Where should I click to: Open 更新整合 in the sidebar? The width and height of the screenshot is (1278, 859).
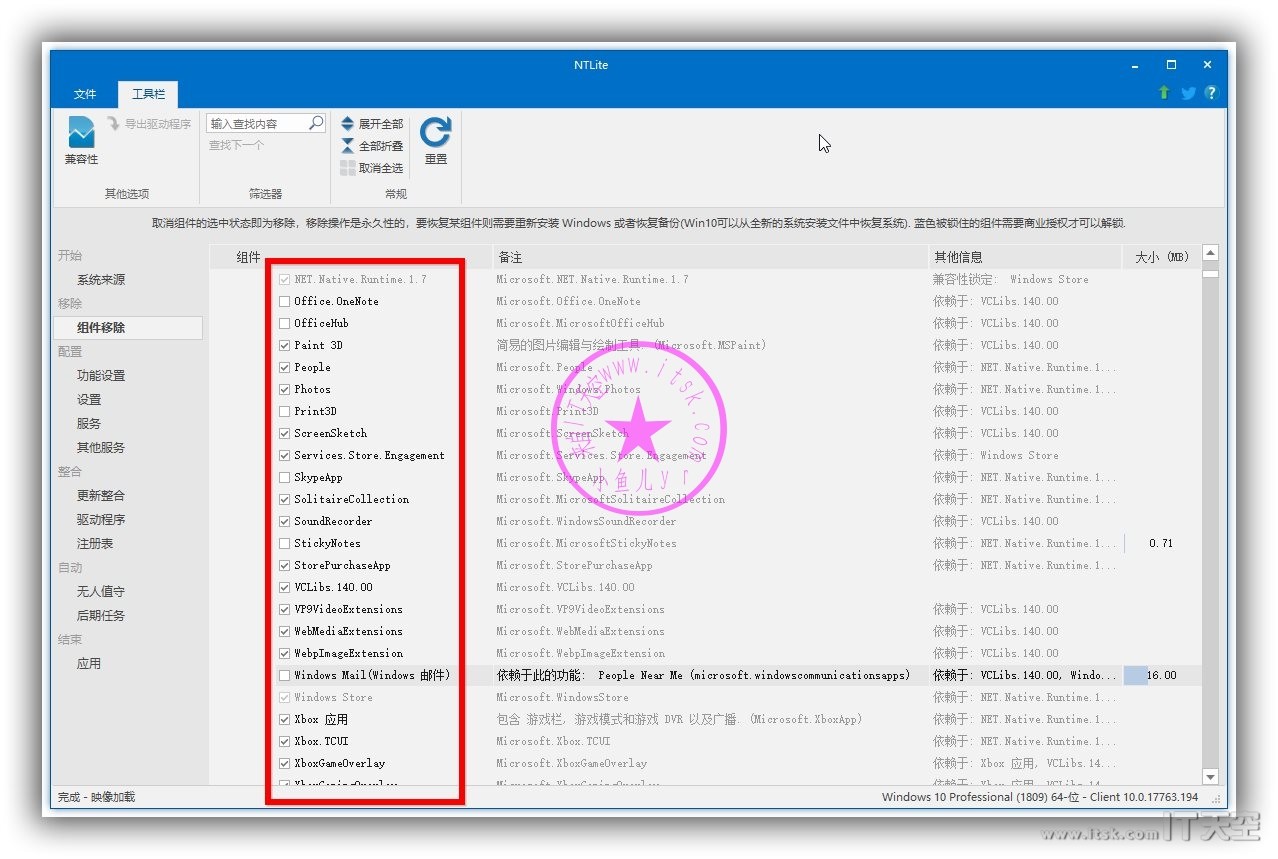point(101,496)
